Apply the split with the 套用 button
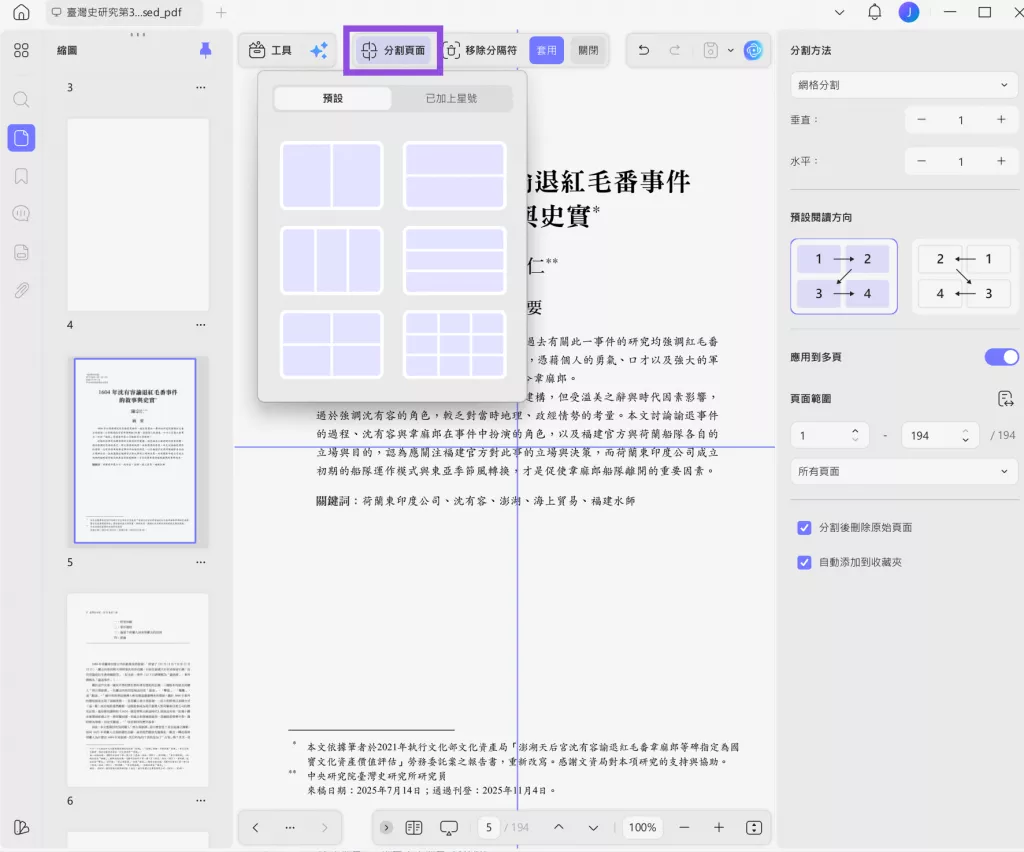This screenshot has height=852, width=1024. click(x=545, y=50)
